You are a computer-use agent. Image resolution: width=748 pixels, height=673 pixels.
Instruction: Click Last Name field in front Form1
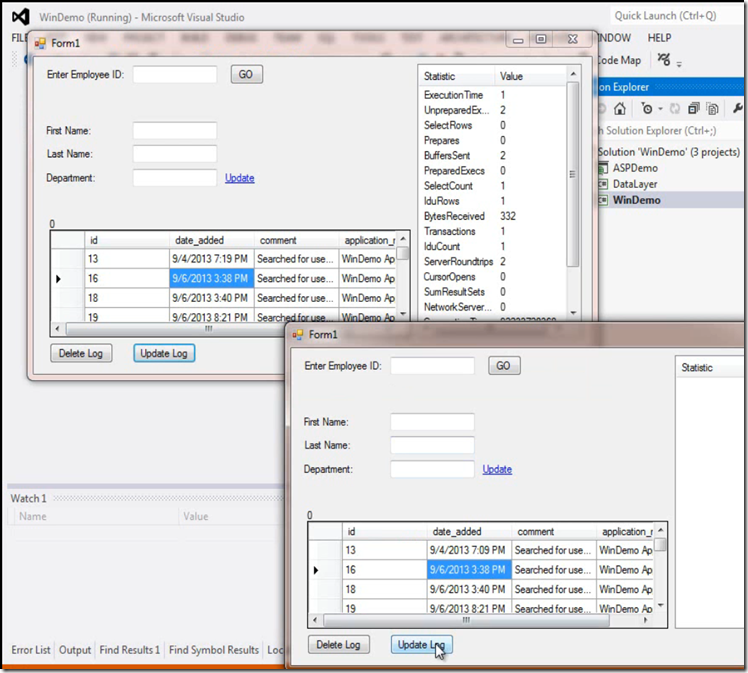(x=432, y=445)
